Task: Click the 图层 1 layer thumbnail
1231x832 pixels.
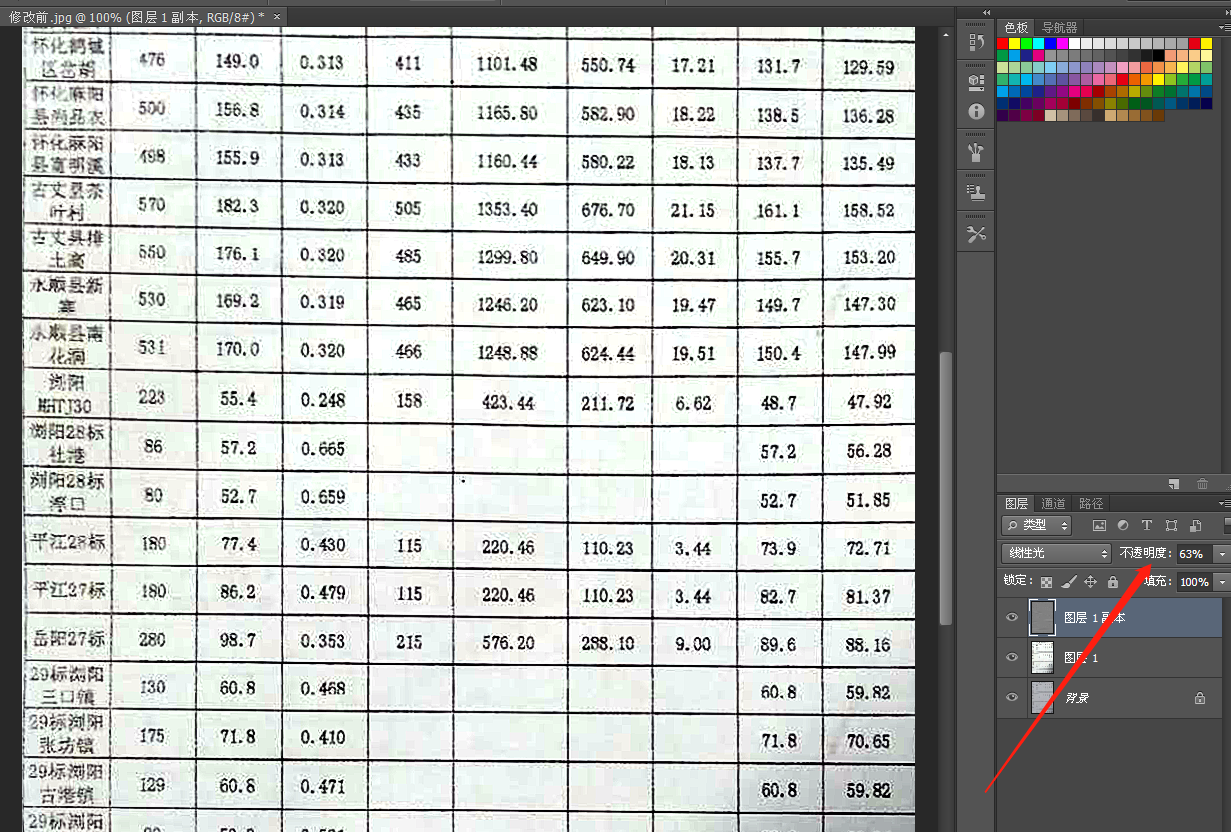Action: click(x=1042, y=658)
